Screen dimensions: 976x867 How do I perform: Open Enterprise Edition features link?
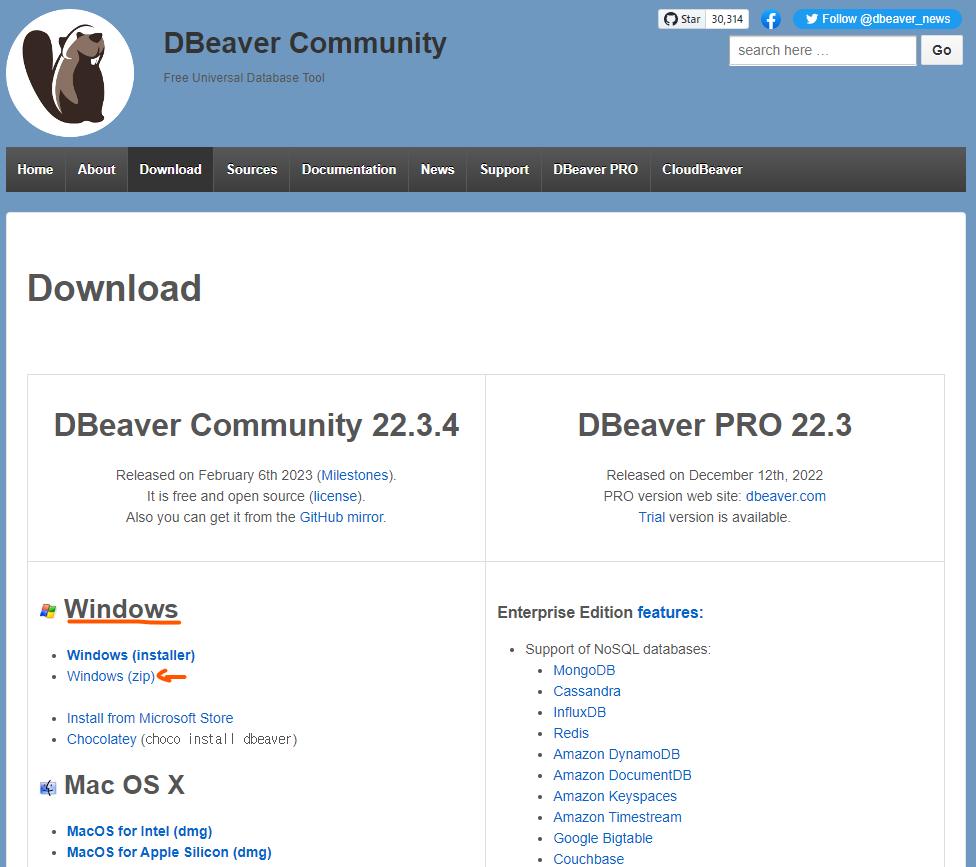pos(670,613)
